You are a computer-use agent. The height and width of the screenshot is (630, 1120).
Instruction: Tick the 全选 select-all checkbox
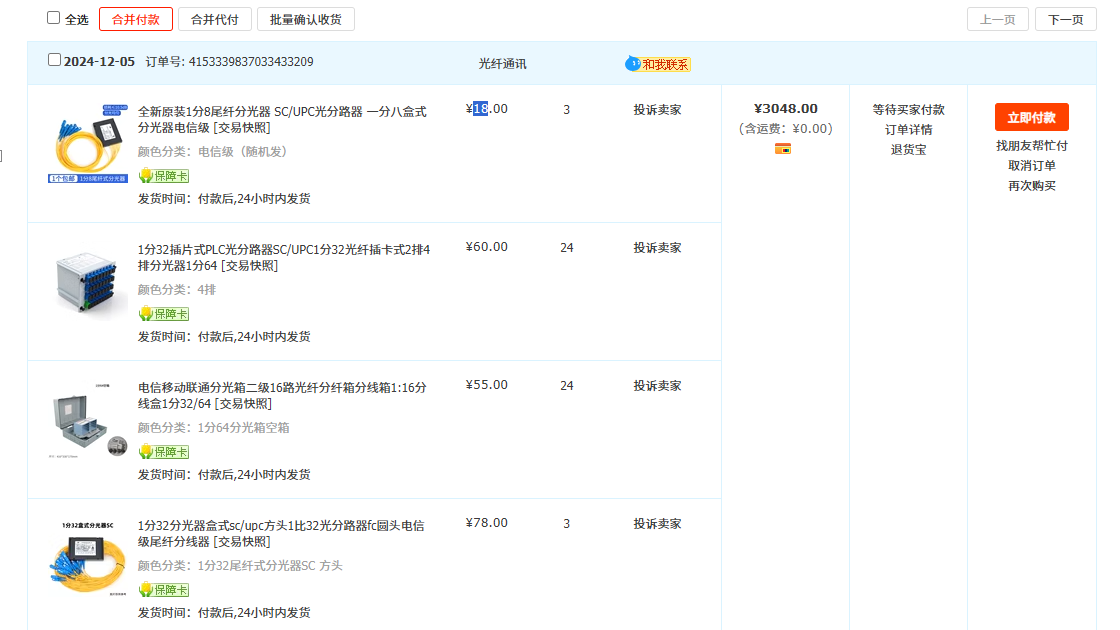[54, 18]
